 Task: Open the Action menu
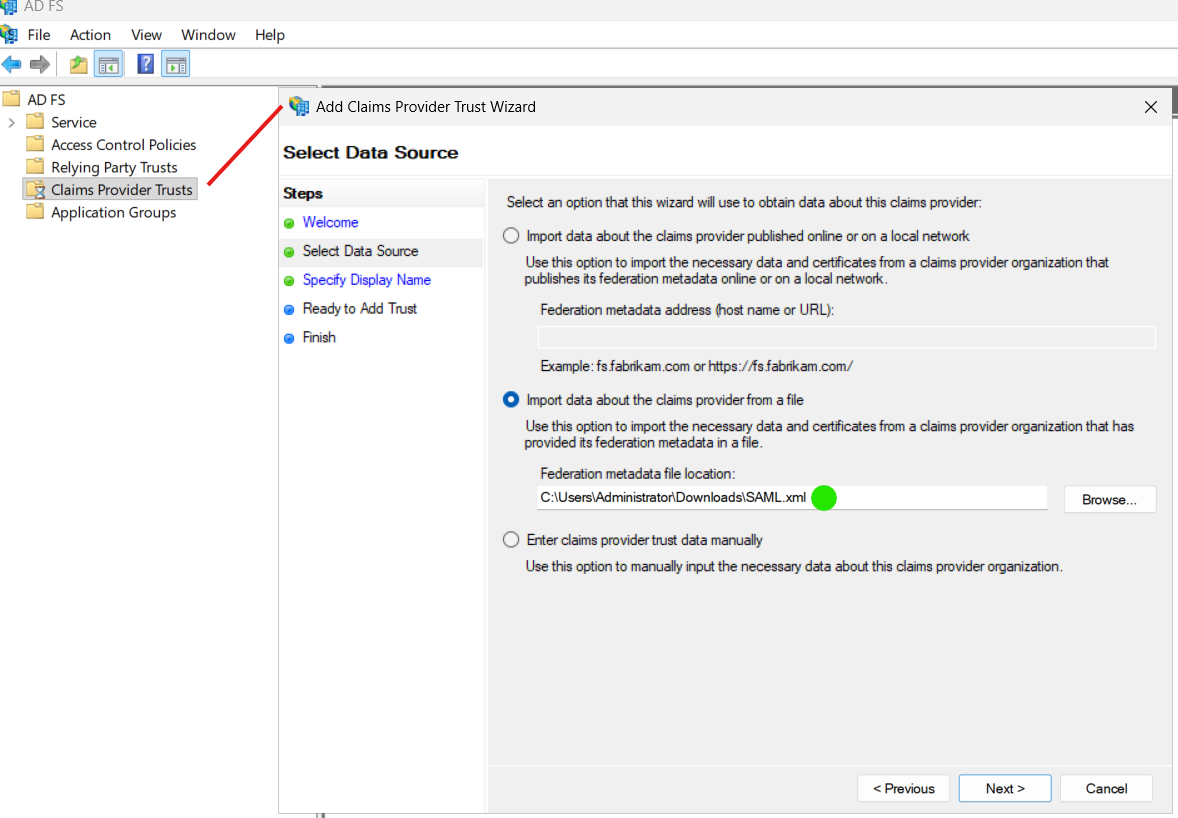90,35
